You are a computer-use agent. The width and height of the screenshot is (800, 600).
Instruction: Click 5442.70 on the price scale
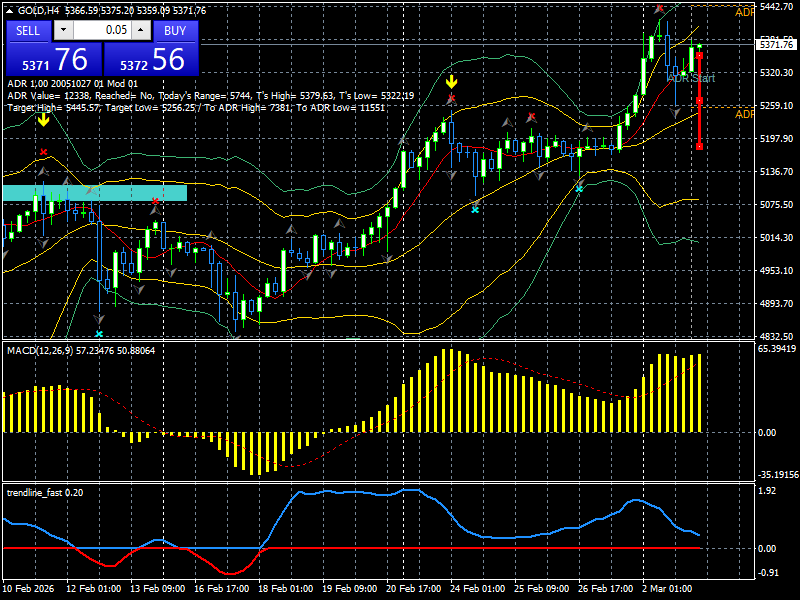pos(776,6)
